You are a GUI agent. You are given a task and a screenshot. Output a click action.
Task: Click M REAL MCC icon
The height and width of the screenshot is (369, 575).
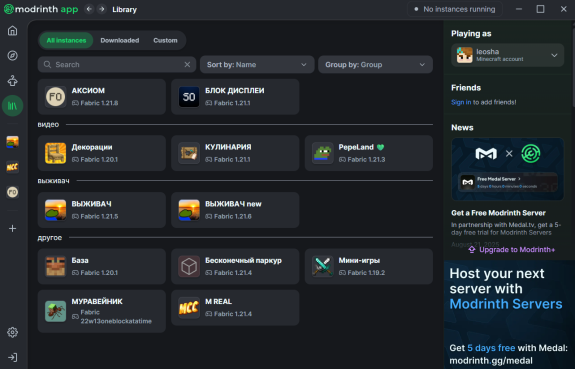click(x=189, y=308)
